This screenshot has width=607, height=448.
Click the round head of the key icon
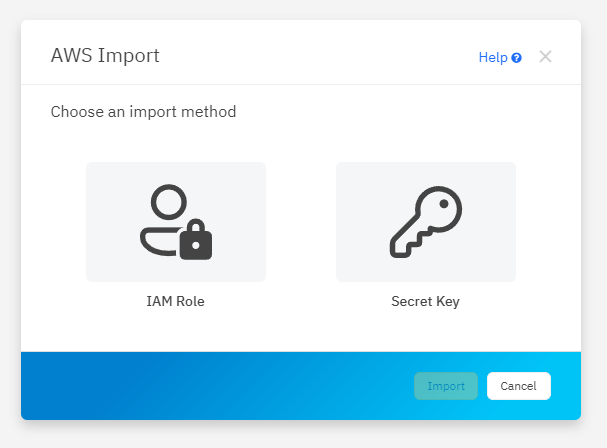(440, 207)
